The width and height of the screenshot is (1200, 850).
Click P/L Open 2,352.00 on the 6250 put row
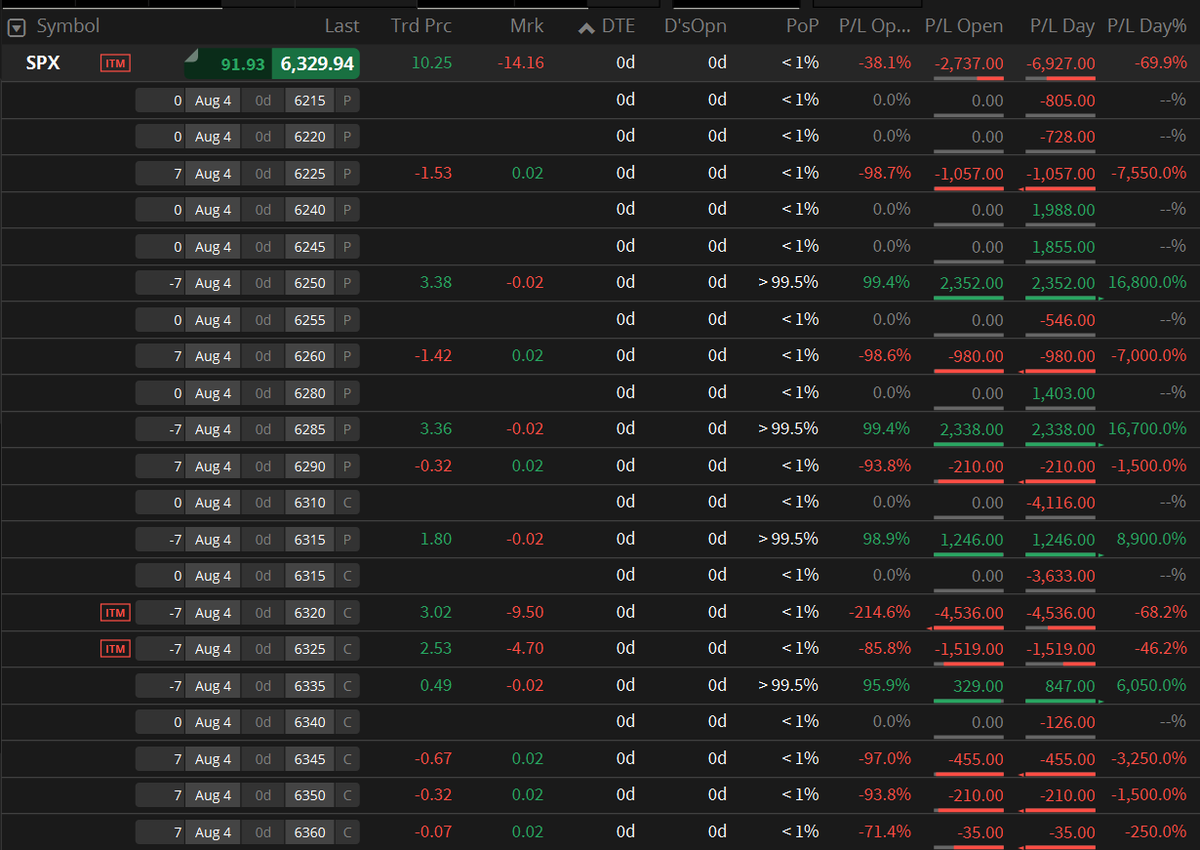971,283
